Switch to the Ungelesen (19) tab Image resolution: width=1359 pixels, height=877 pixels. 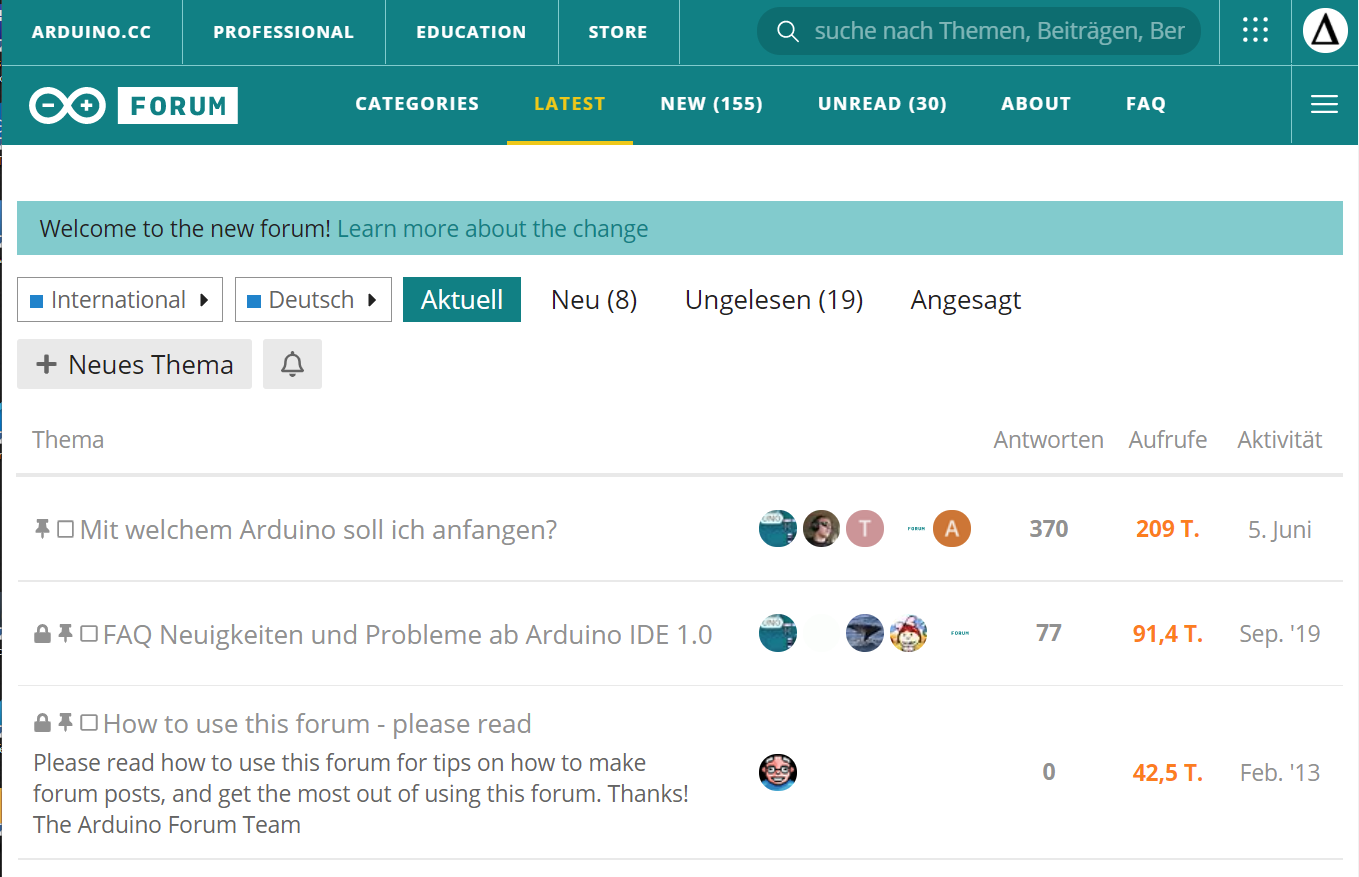point(773,300)
